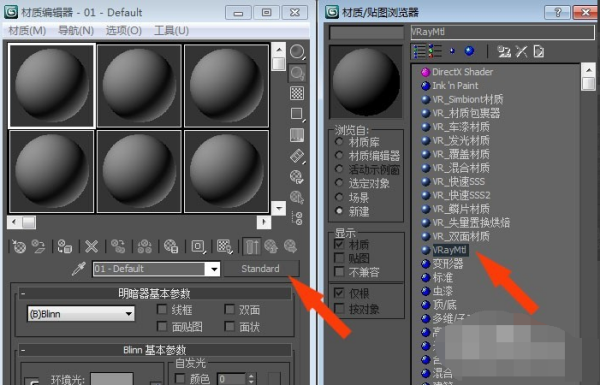This screenshot has height=385, width=600.
Task: Open the 选项(O) menu
Action: coord(124,30)
